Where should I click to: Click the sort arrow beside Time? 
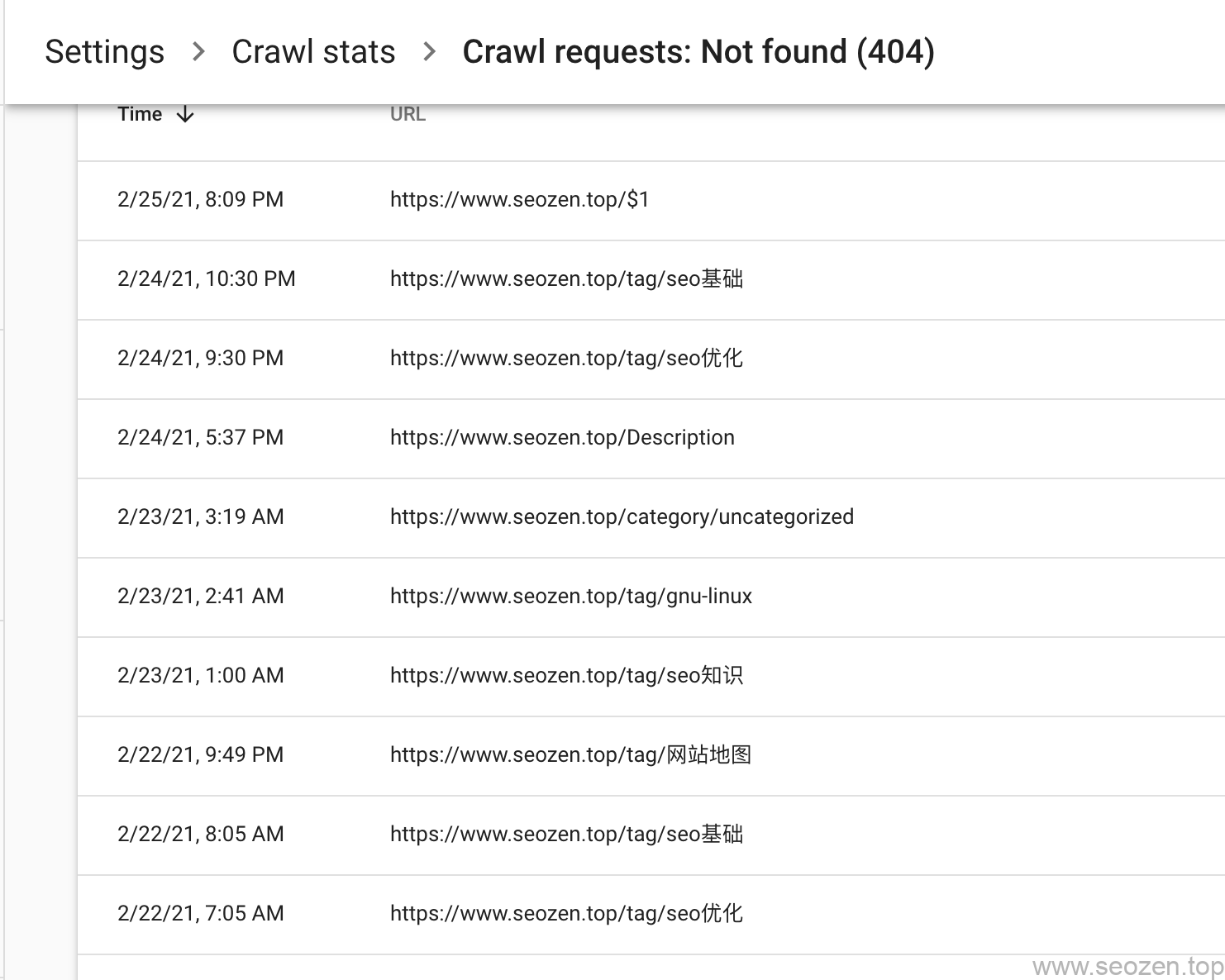[x=185, y=114]
